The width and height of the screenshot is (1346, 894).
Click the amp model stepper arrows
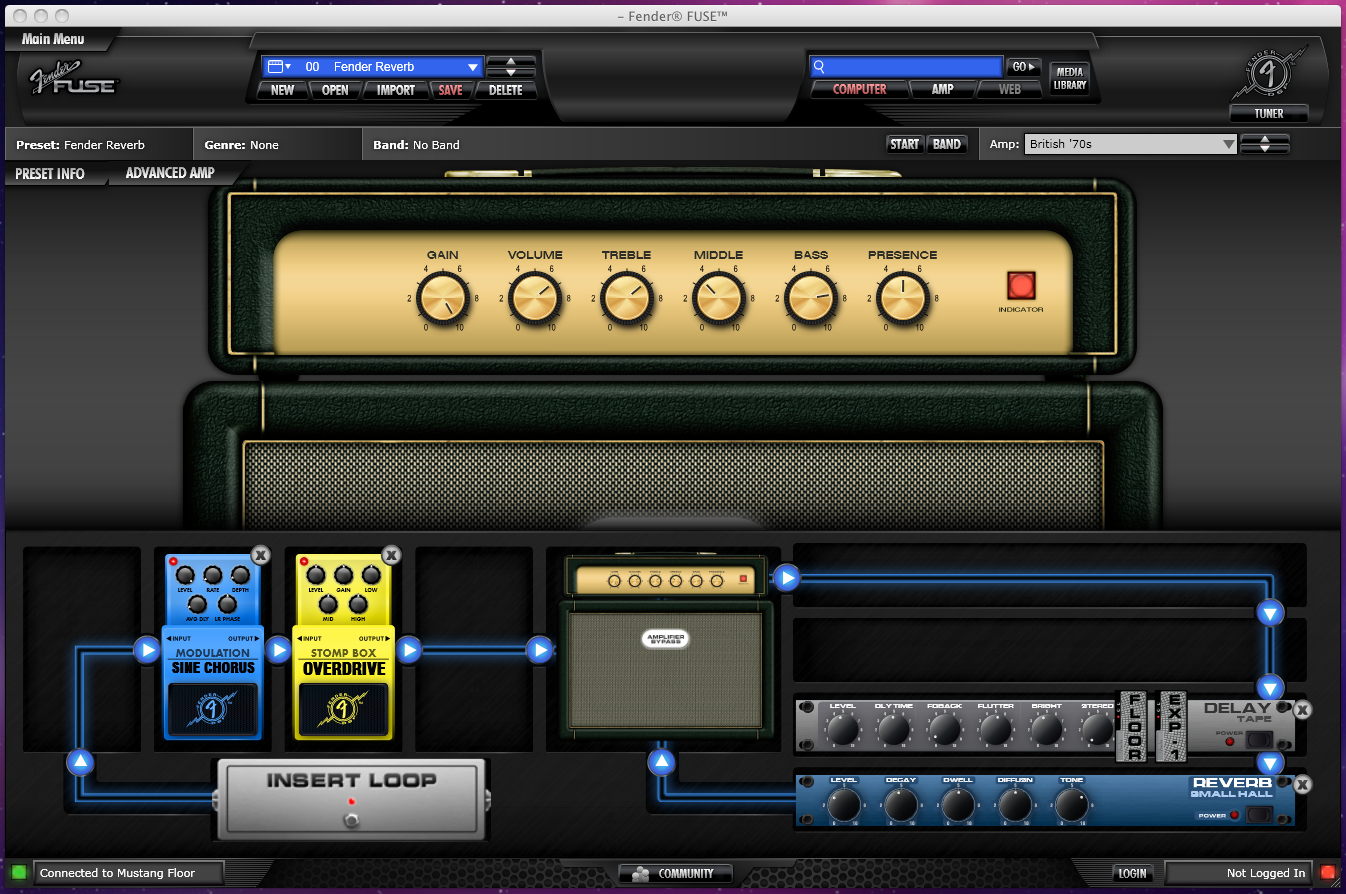pyautogui.click(x=1265, y=144)
